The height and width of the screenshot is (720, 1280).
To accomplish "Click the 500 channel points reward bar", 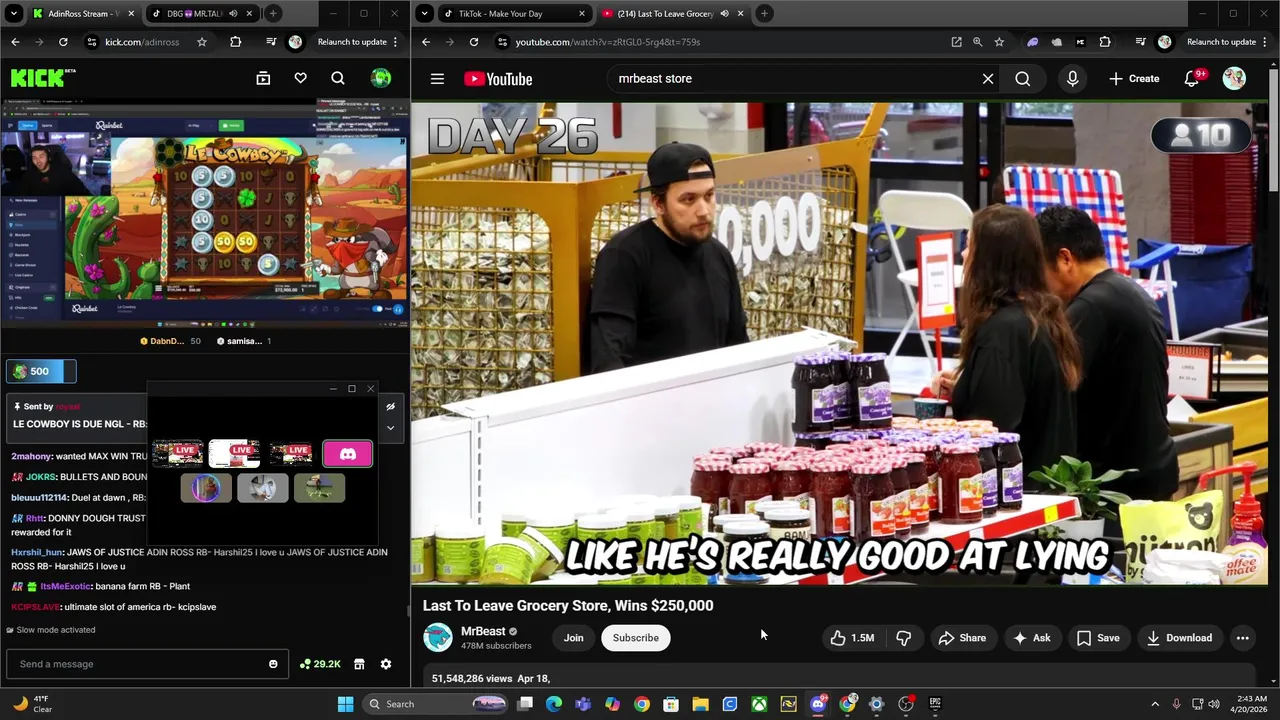I will tap(41, 371).
